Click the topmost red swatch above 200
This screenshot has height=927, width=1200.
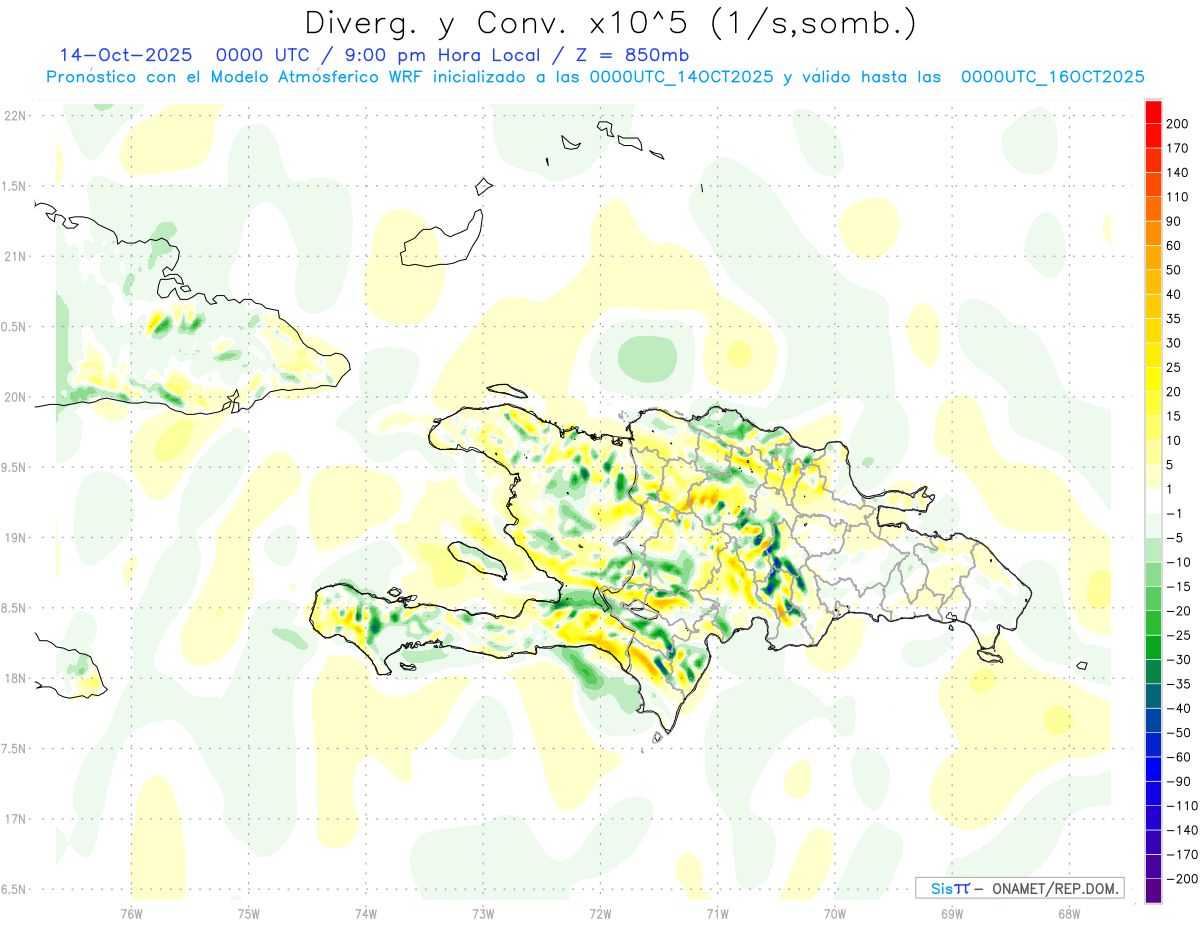coord(1154,112)
